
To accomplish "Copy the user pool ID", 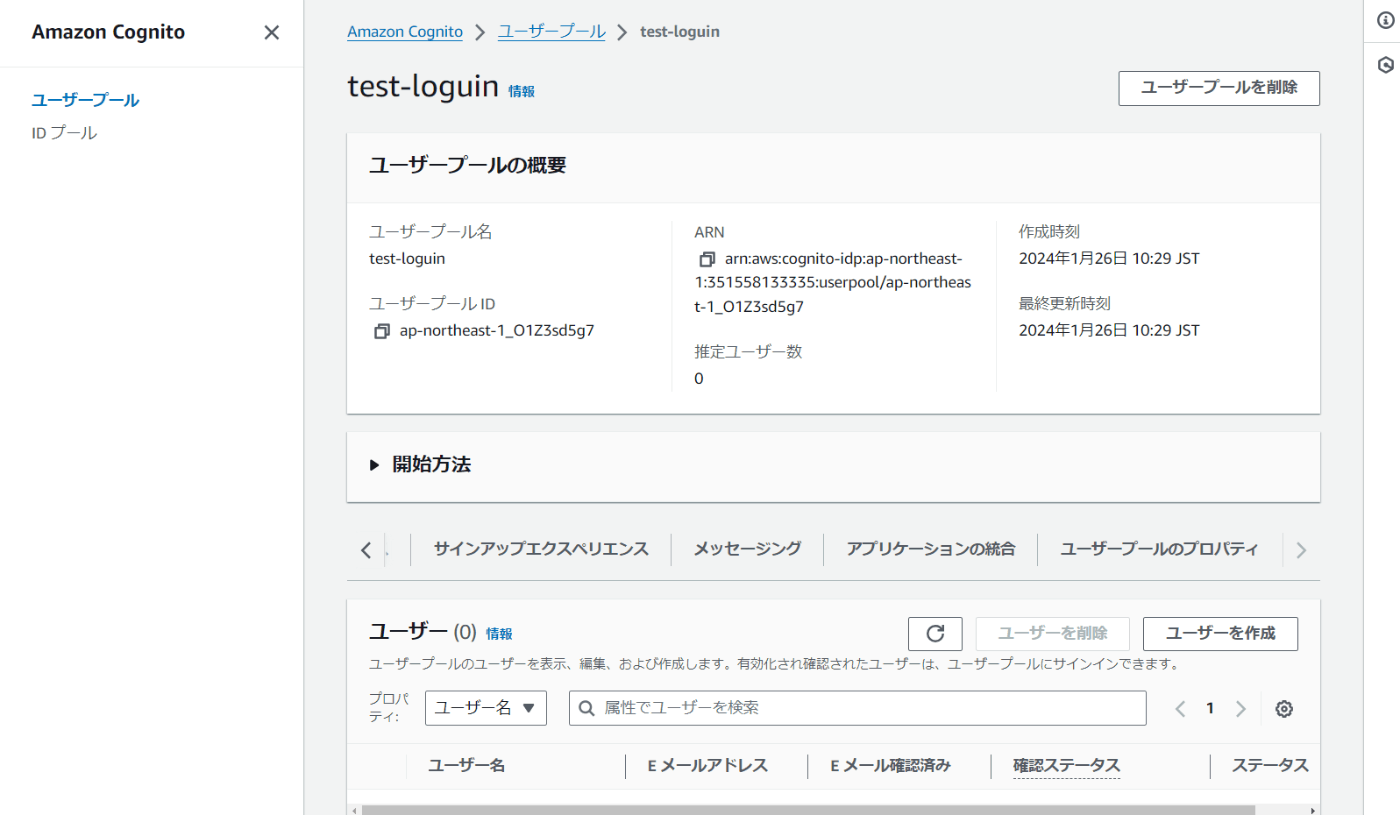I will pyautogui.click(x=381, y=331).
